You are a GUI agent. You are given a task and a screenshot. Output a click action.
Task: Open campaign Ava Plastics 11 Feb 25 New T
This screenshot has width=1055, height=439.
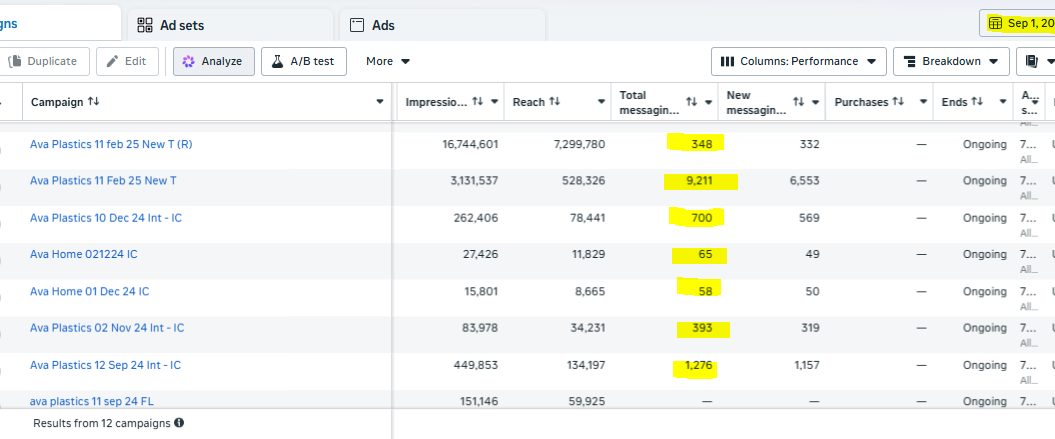(x=104, y=180)
